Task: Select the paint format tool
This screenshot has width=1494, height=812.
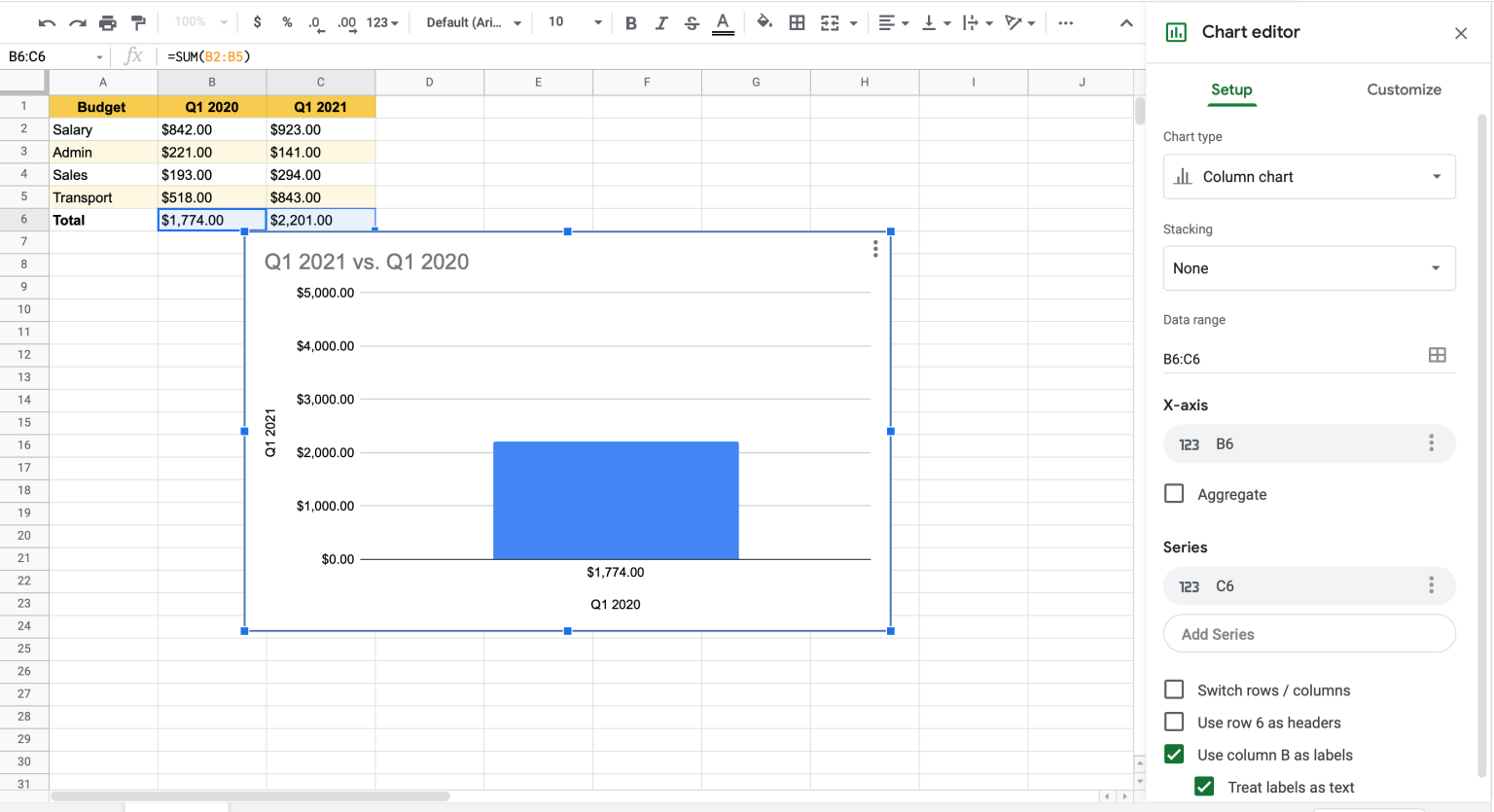Action: pyautogui.click(x=137, y=22)
